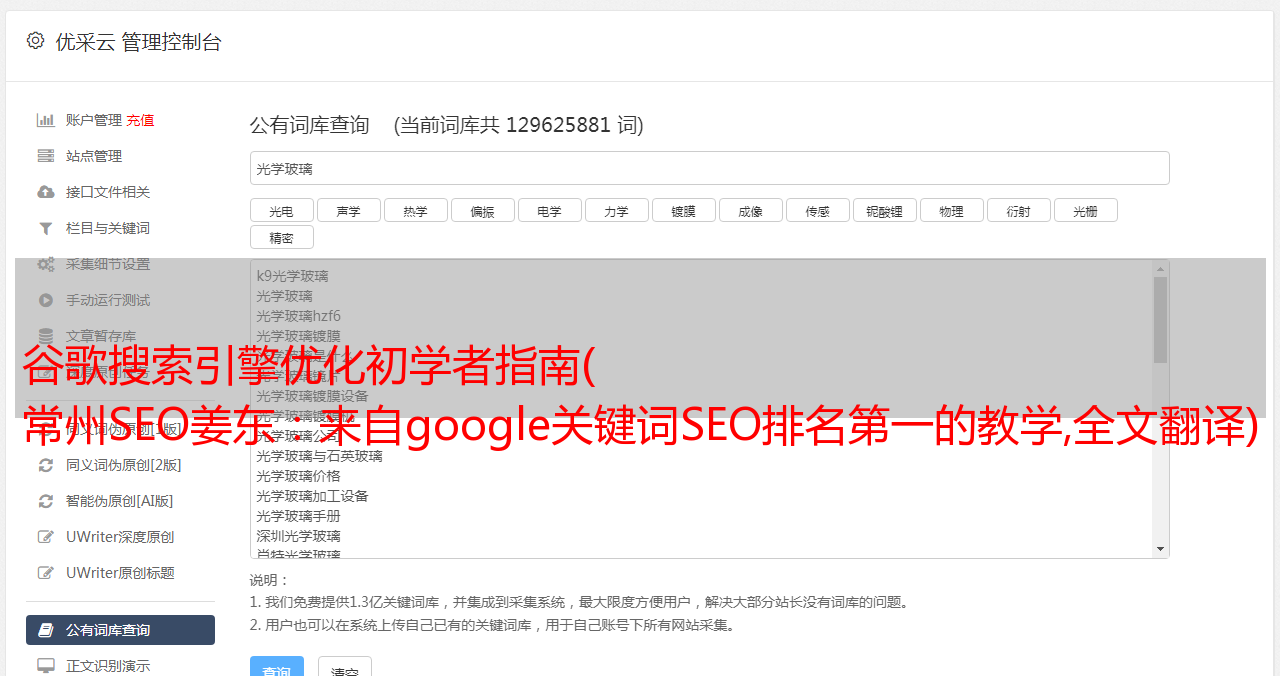
Task: Select 深圳光学玻璃 in the results list
Action: tap(298, 536)
